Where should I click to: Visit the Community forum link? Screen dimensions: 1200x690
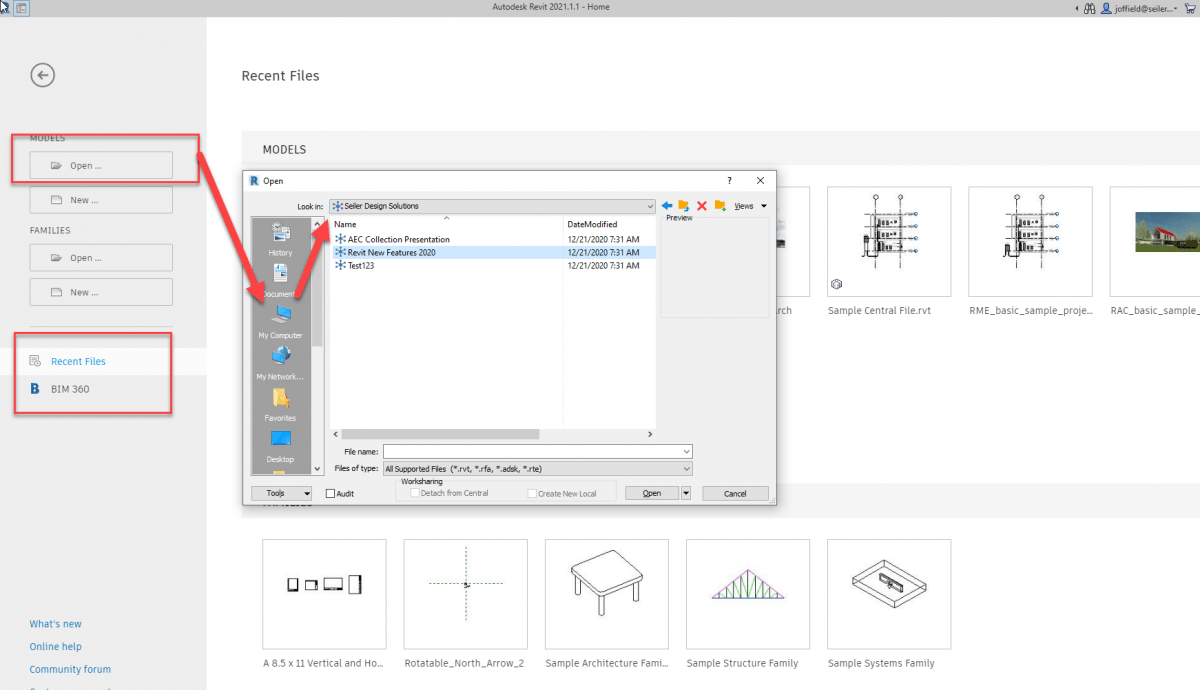(x=69, y=669)
